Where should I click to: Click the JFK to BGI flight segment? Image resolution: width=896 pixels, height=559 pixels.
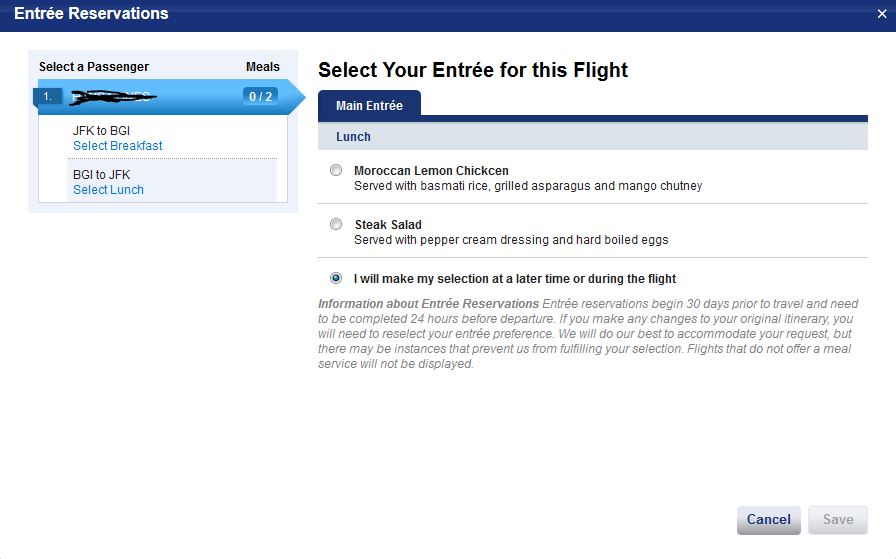coord(101,131)
